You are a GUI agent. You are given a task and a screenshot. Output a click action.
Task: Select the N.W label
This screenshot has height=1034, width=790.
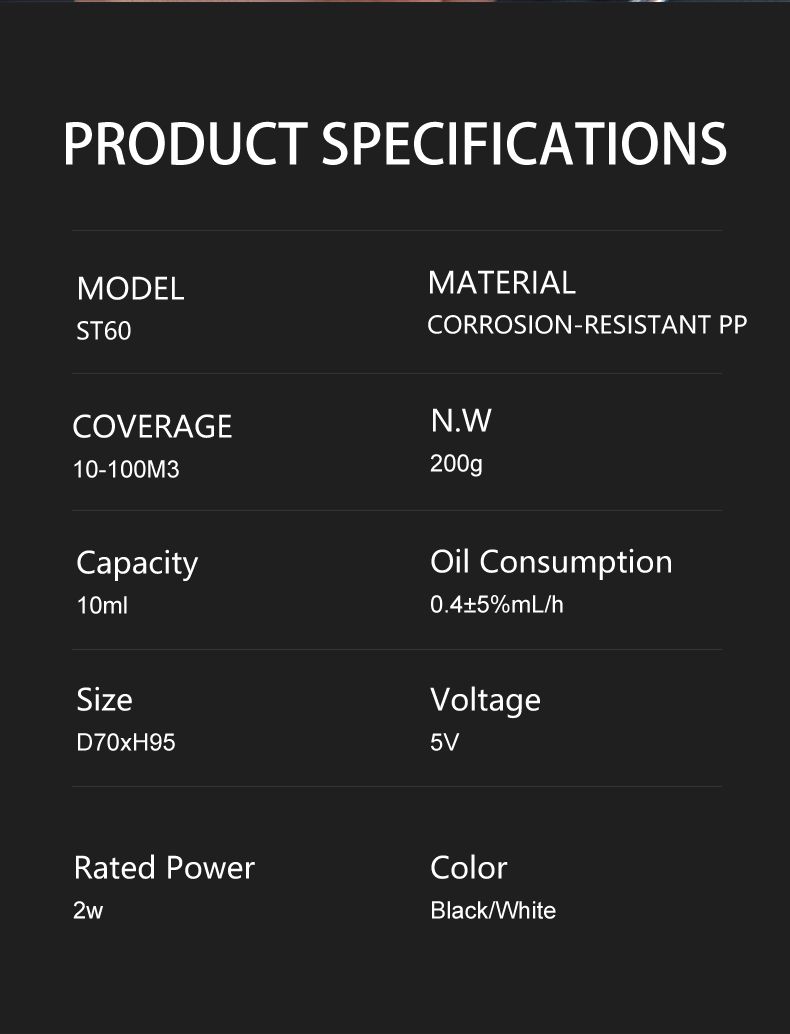point(461,421)
